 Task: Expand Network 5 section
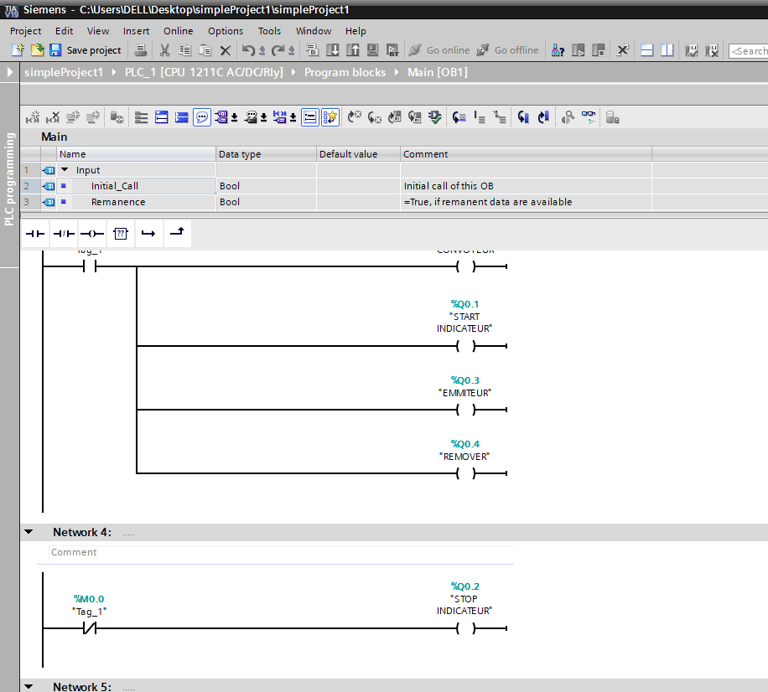(x=29, y=687)
